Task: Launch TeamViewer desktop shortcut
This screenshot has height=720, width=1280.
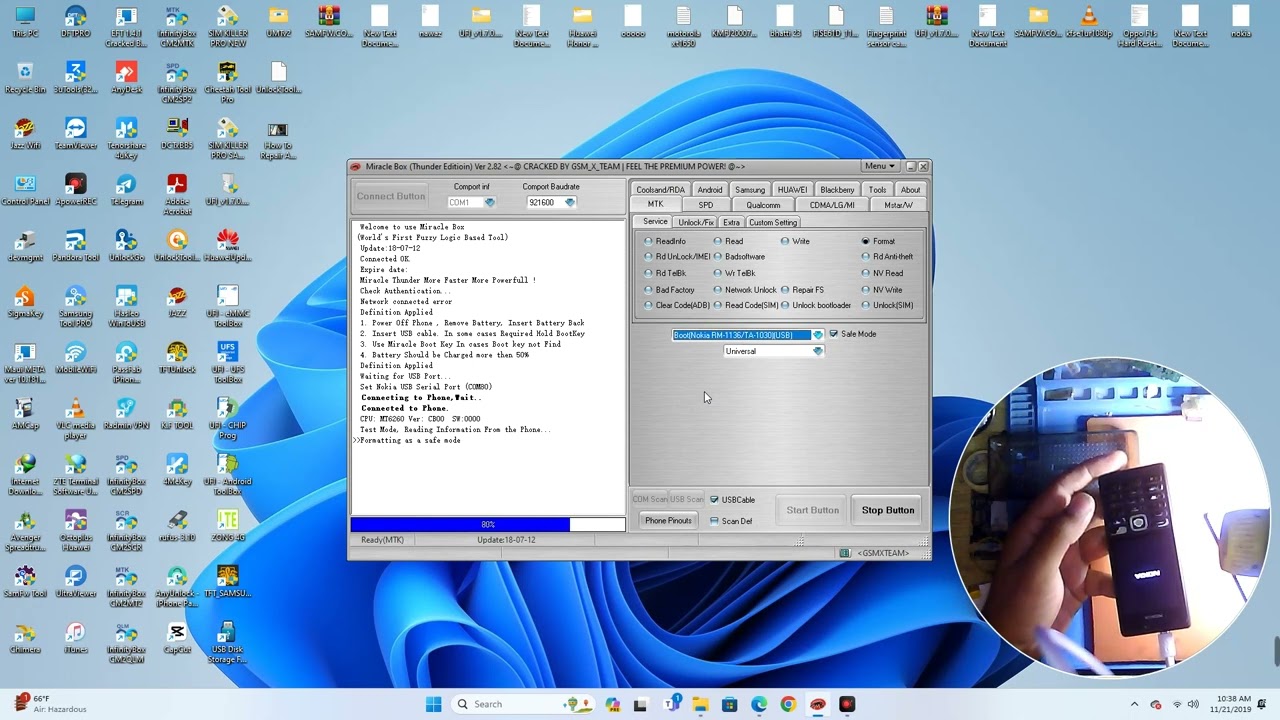Action: (75, 134)
